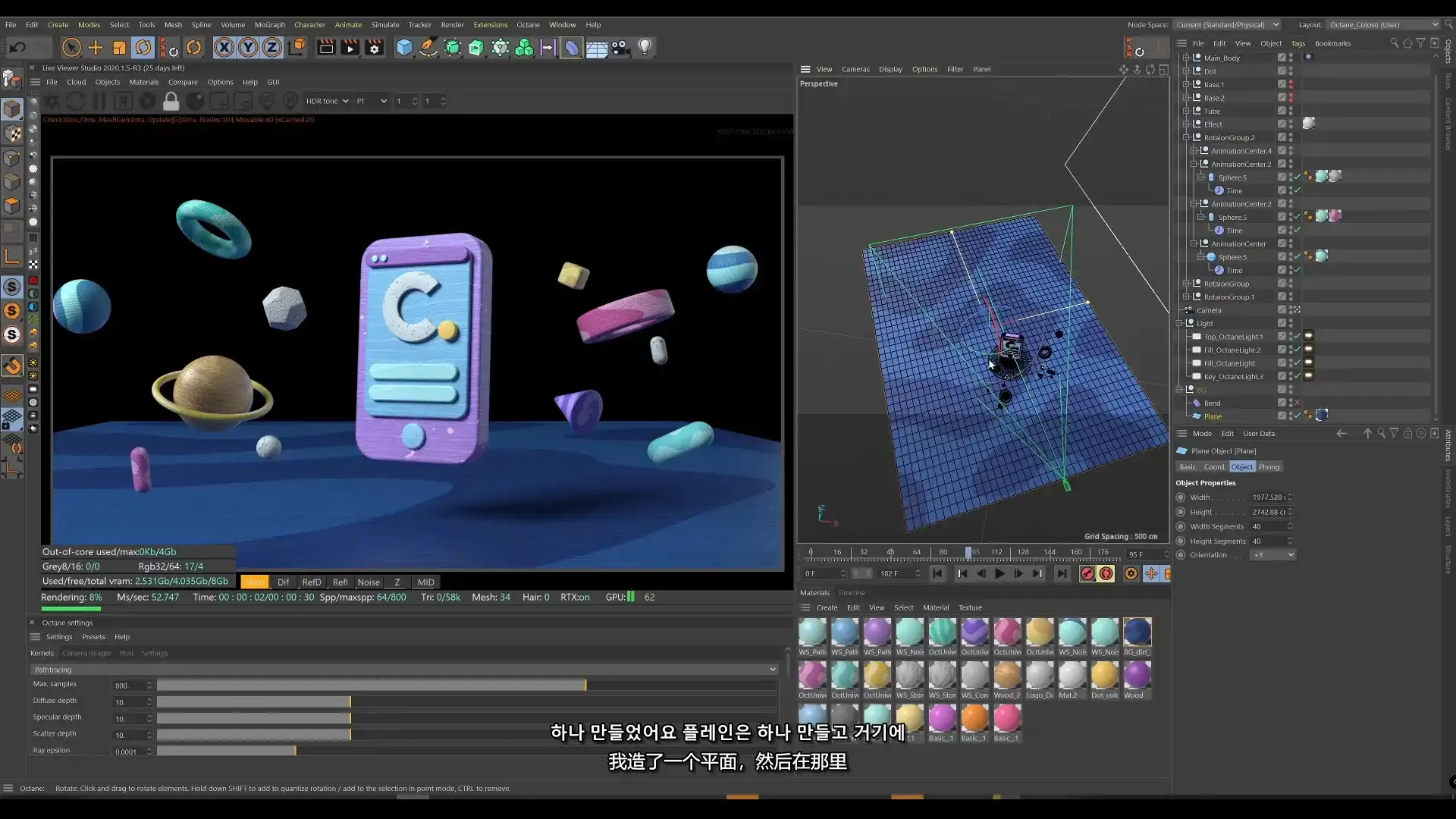This screenshot has height=819, width=1456.
Task: Switch to the Timeline tab beside Materials
Action: pos(852,592)
